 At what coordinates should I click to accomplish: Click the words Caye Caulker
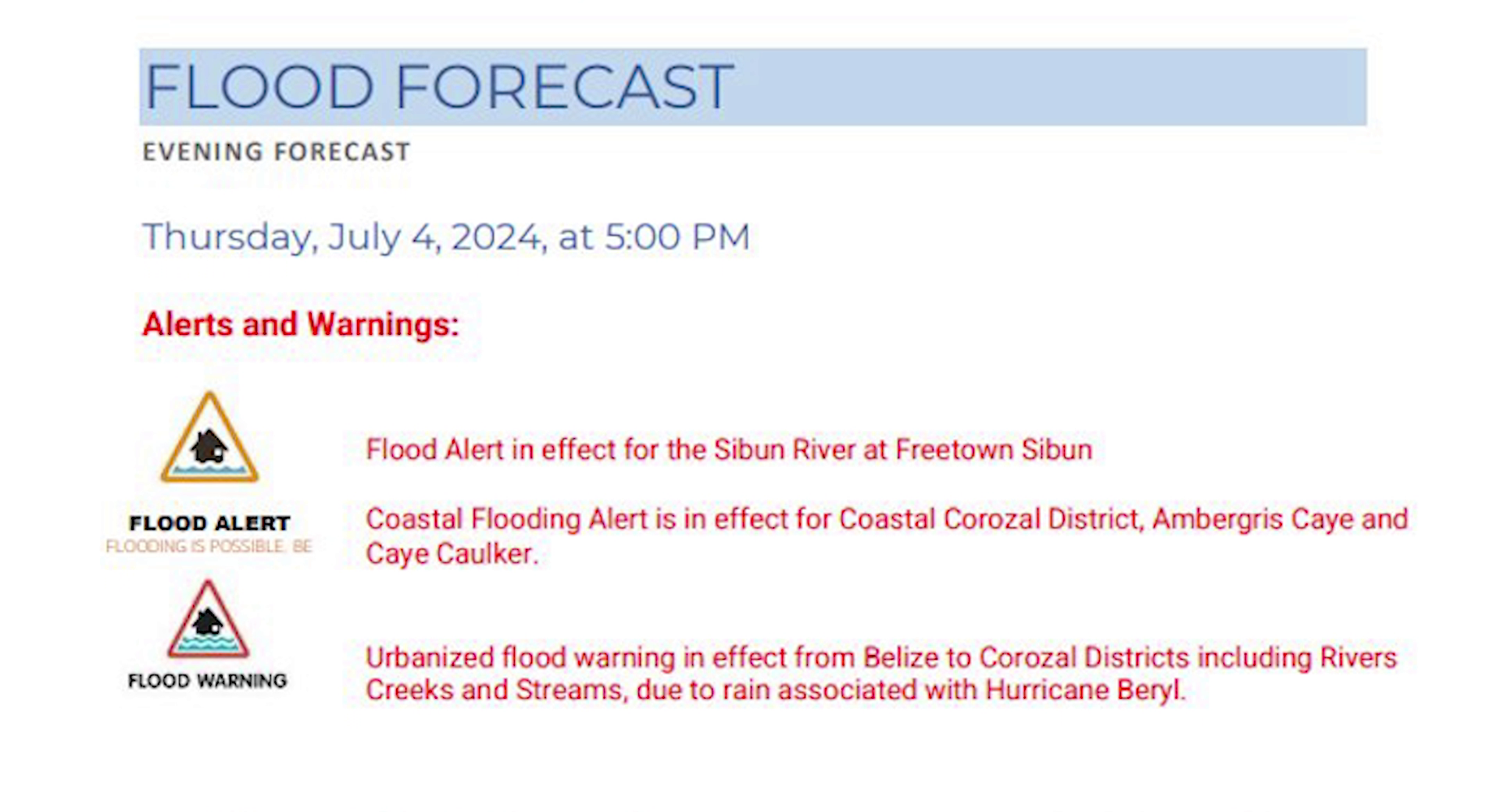[452, 554]
